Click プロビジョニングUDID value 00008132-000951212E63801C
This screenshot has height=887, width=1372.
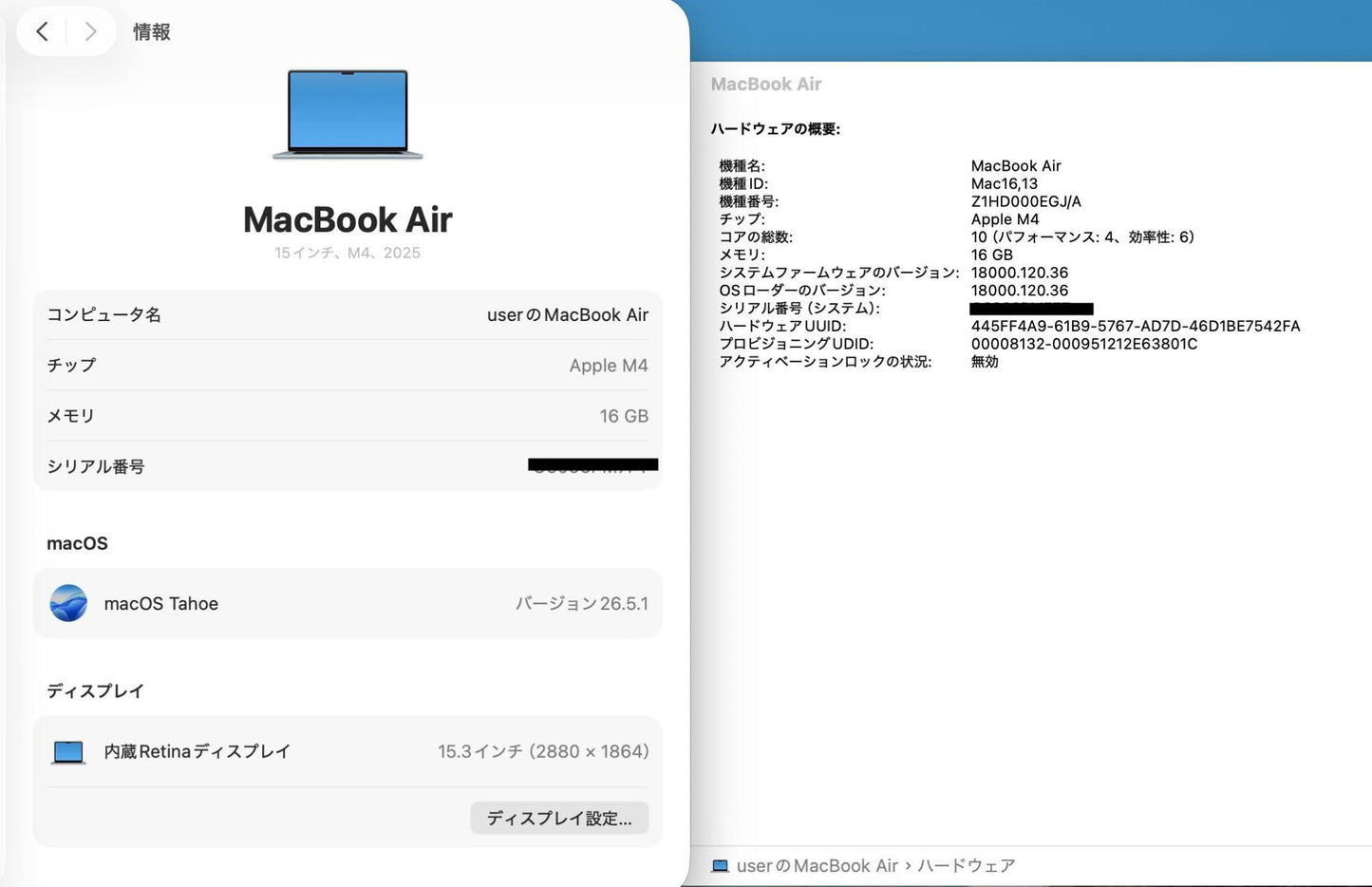(x=1084, y=344)
